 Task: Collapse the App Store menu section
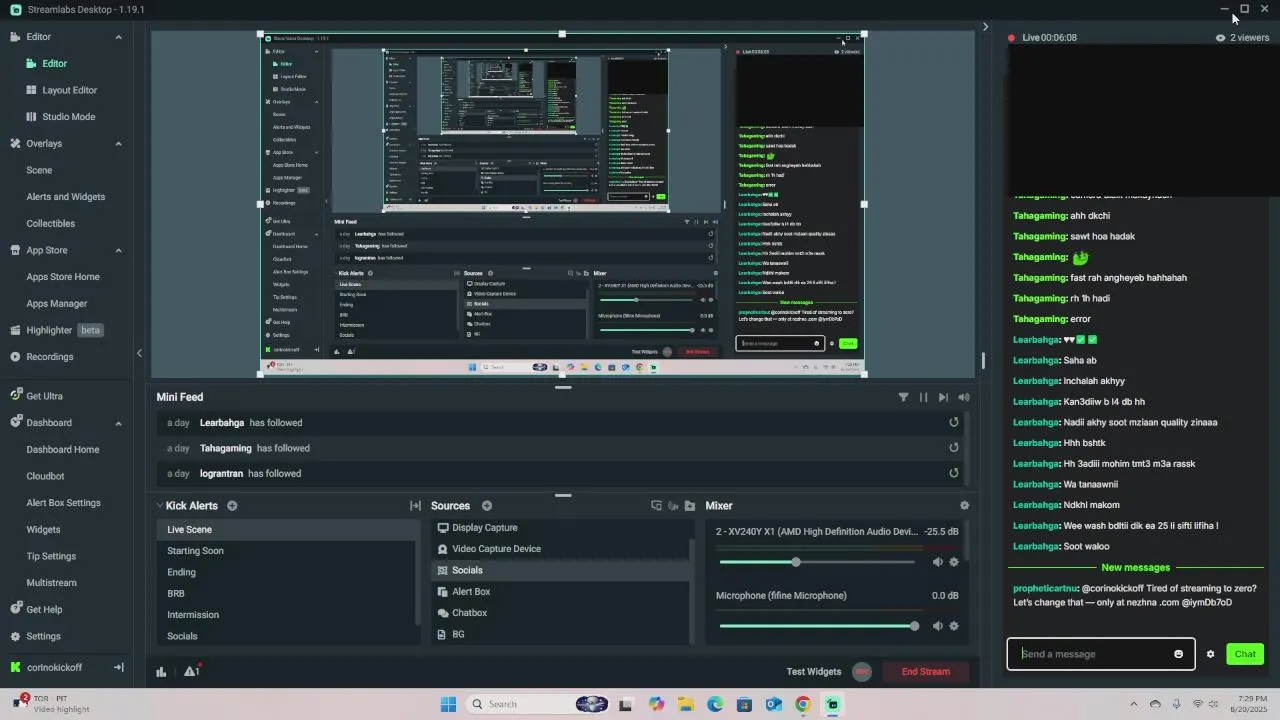coord(118,250)
